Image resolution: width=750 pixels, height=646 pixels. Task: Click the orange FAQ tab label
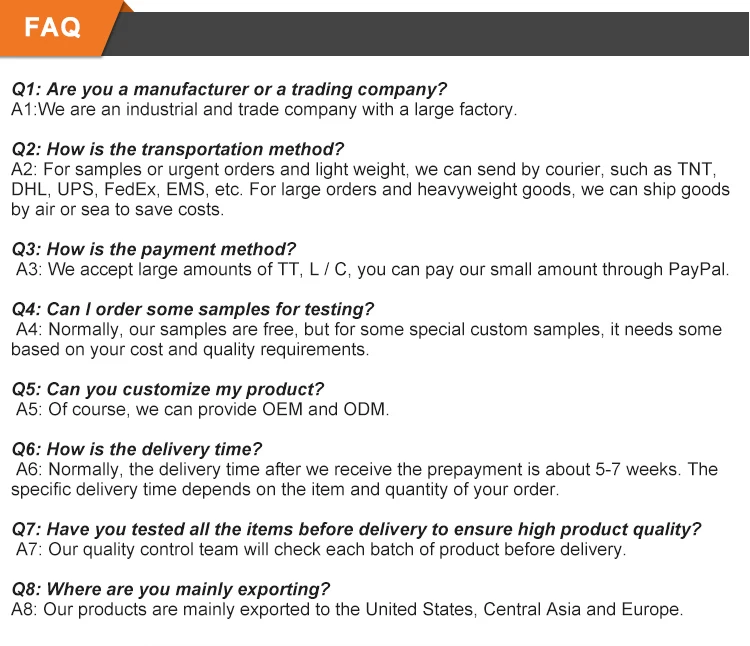[53, 27]
